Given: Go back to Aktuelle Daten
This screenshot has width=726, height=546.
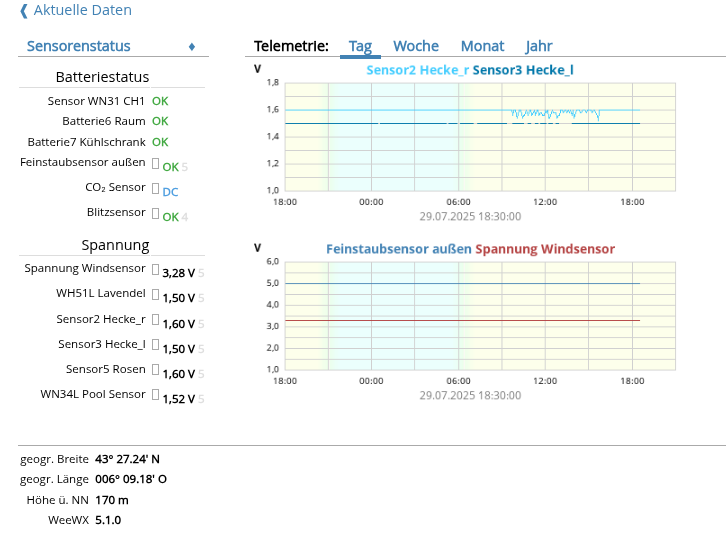Looking at the screenshot, I should (x=82, y=10).
